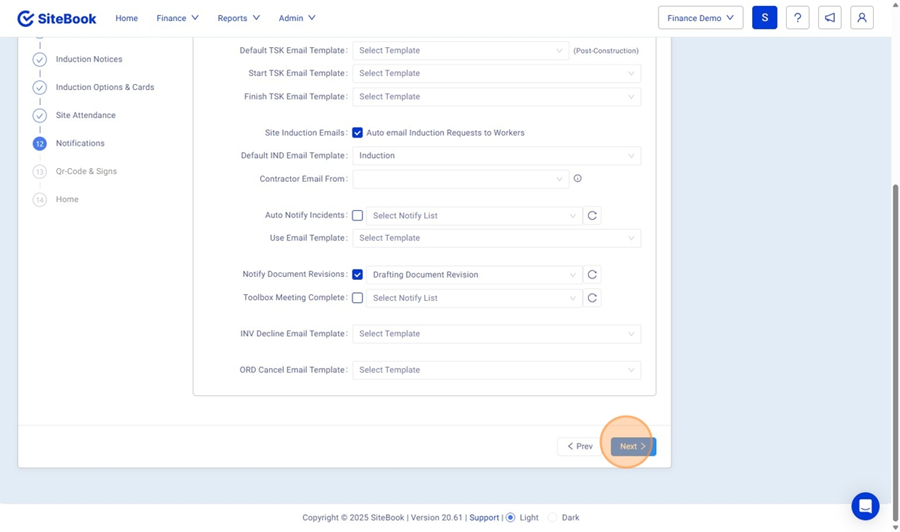Click the Prev button
This screenshot has height=532, width=900.
click(x=580, y=447)
